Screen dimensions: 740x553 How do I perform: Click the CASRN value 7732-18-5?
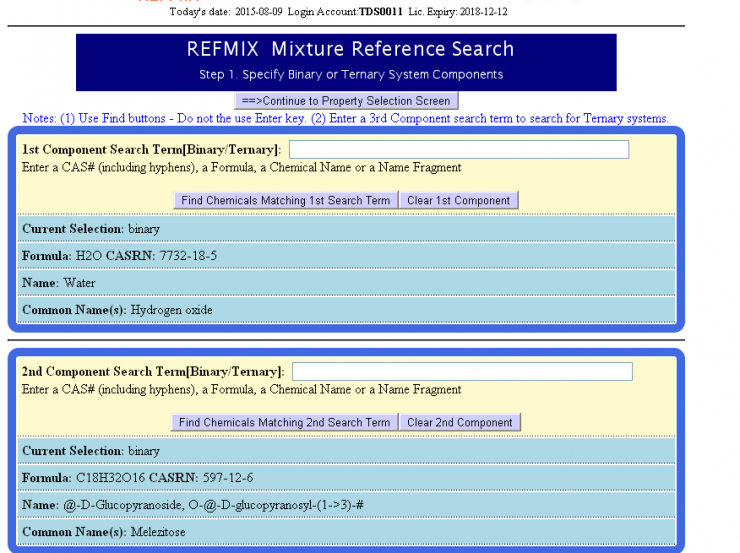[188, 256]
